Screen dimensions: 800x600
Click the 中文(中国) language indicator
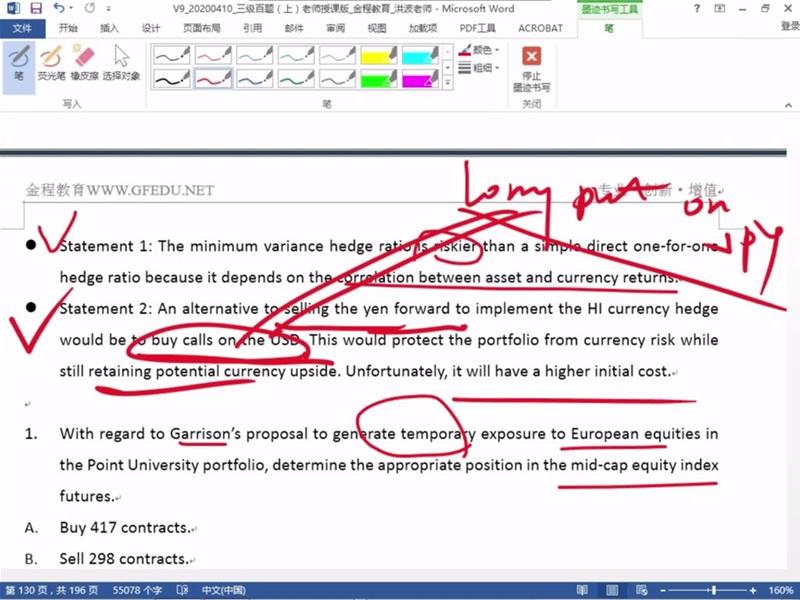[x=224, y=590]
